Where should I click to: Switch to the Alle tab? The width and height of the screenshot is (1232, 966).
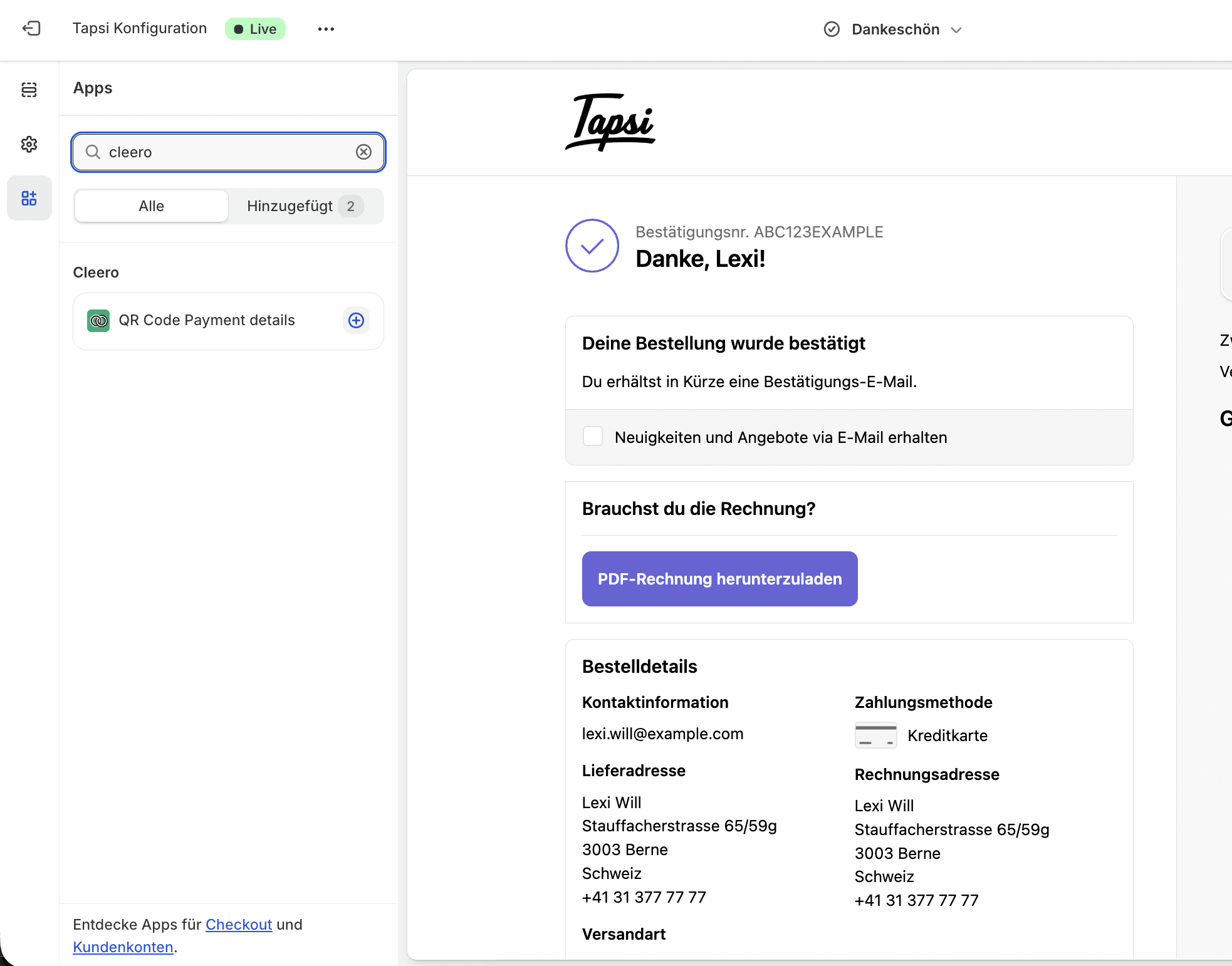(151, 206)
